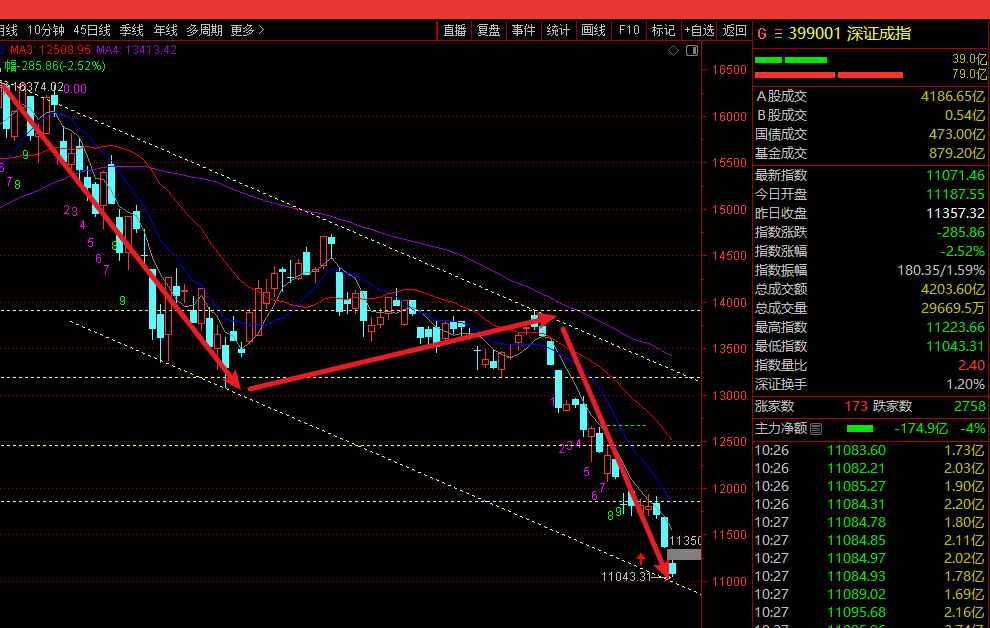Viewport: 990px width, 628px height.
Task: Click the 最高指数 value 11223.66
Action: click(955, 327)
